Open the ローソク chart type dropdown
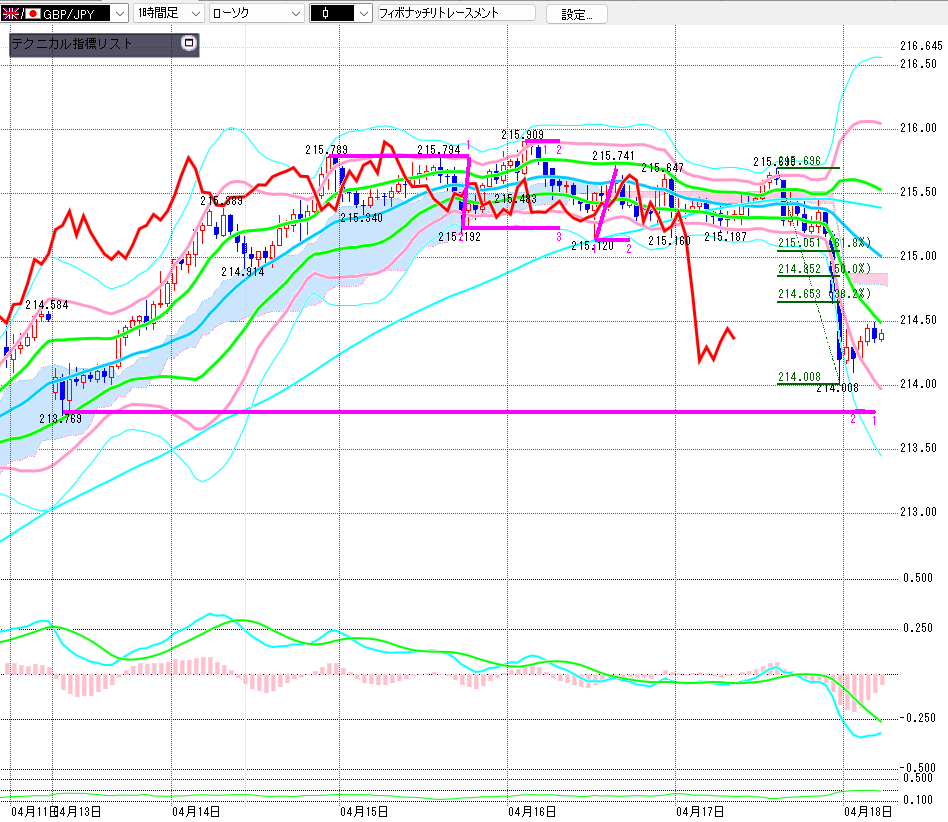This screenshot has width=948, height=822. (295, 14)
